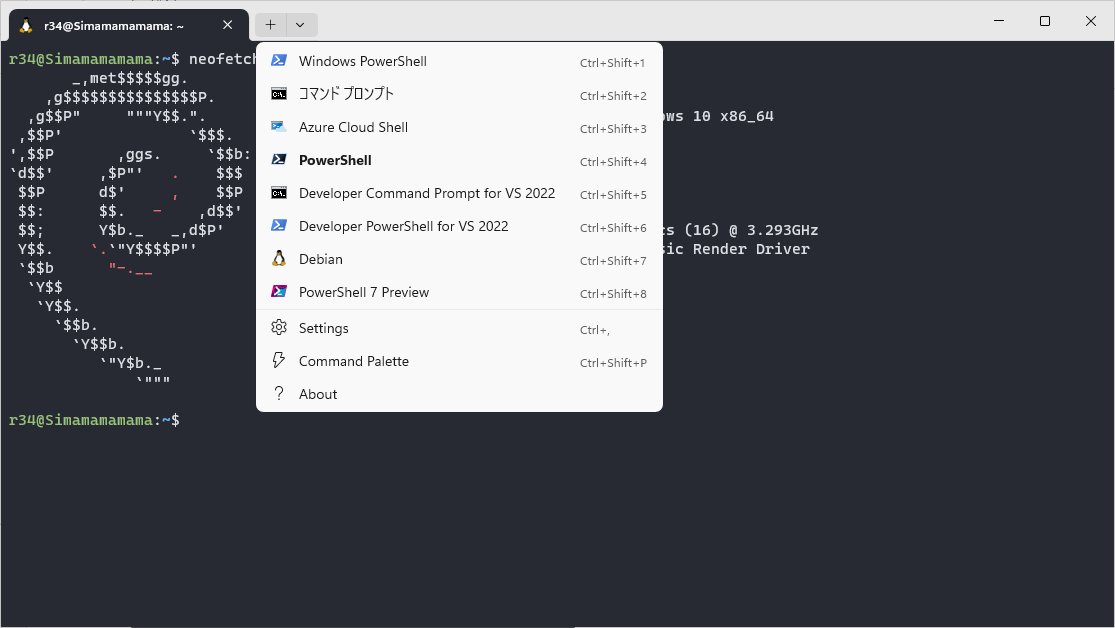
Task: Click the bold PowerShell profile icon
Action: tap(279, 160)
